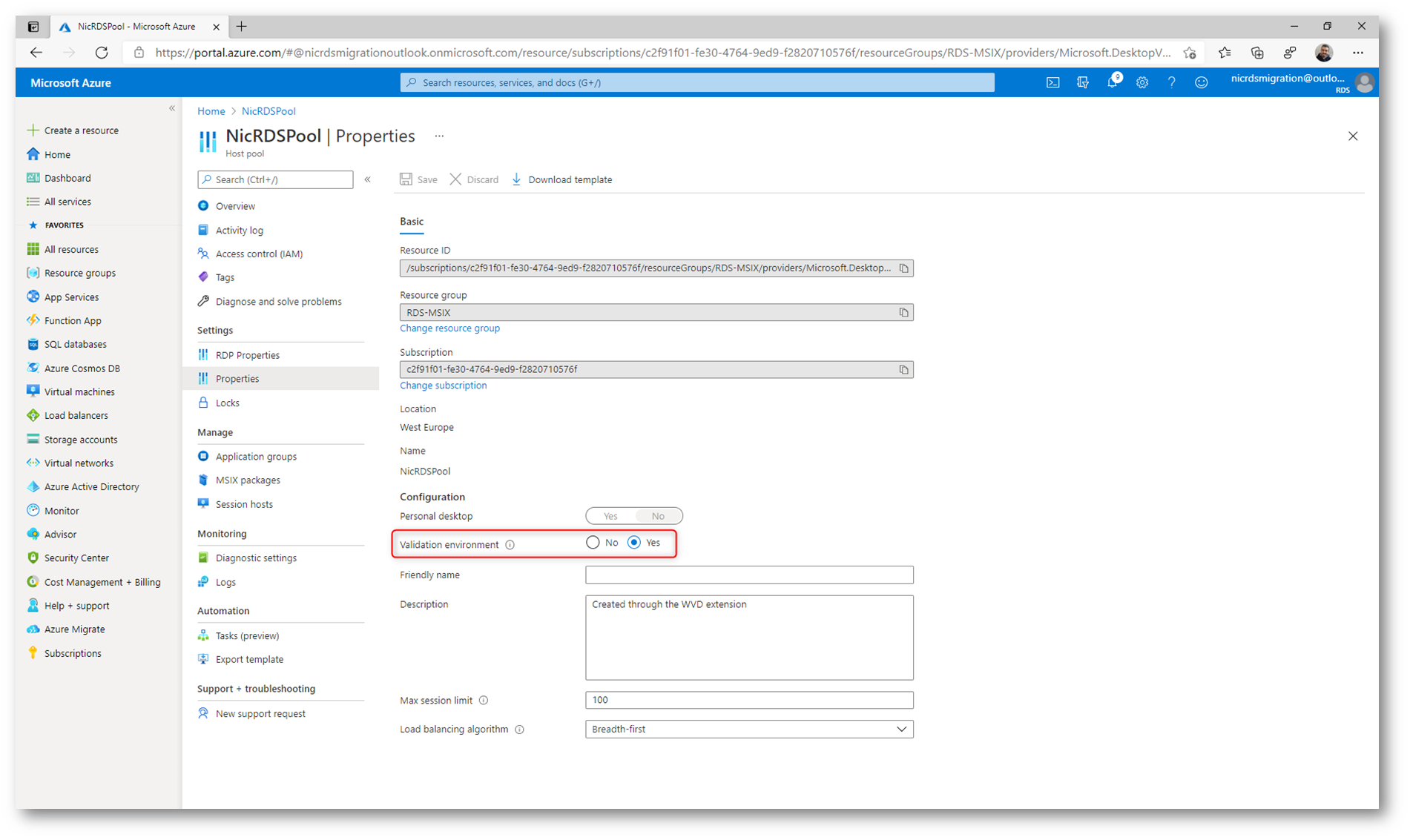Collapse the Azure left navigation sidebar
This screenshot has height=840, width=1410.
172,108
